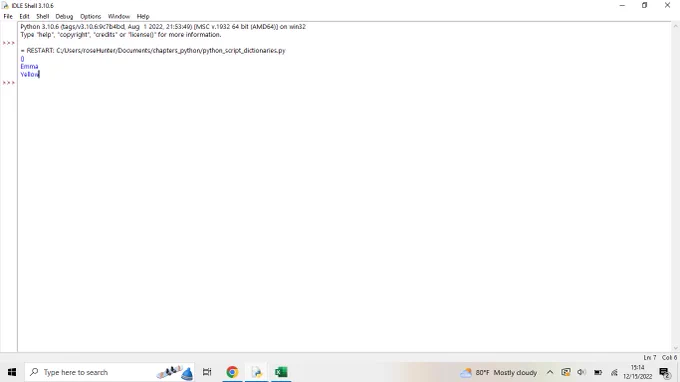The height and width of the screenshot is (382, 680).
Task: Click the search highlights illustration icon
Action: pyautogui.click(x=175, y=372)
